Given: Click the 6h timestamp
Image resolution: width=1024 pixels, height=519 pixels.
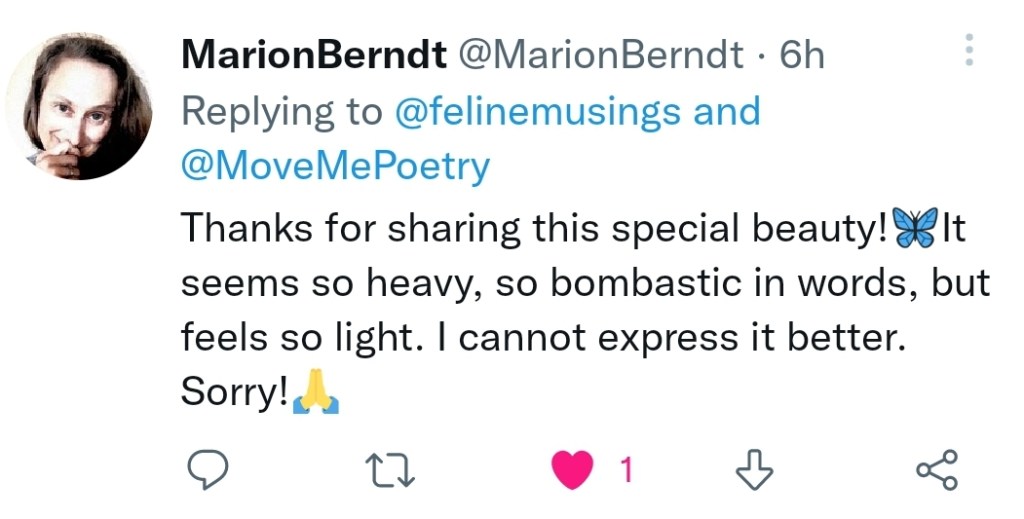Looking at the screenshot, I should (x=802, y=55).
